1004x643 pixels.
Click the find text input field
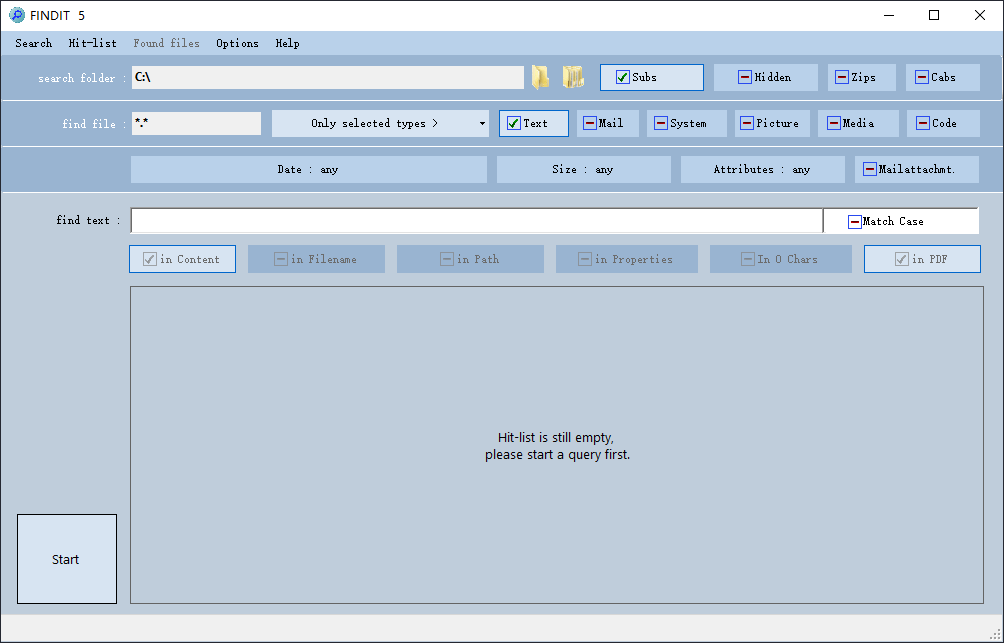click(476, 221)
